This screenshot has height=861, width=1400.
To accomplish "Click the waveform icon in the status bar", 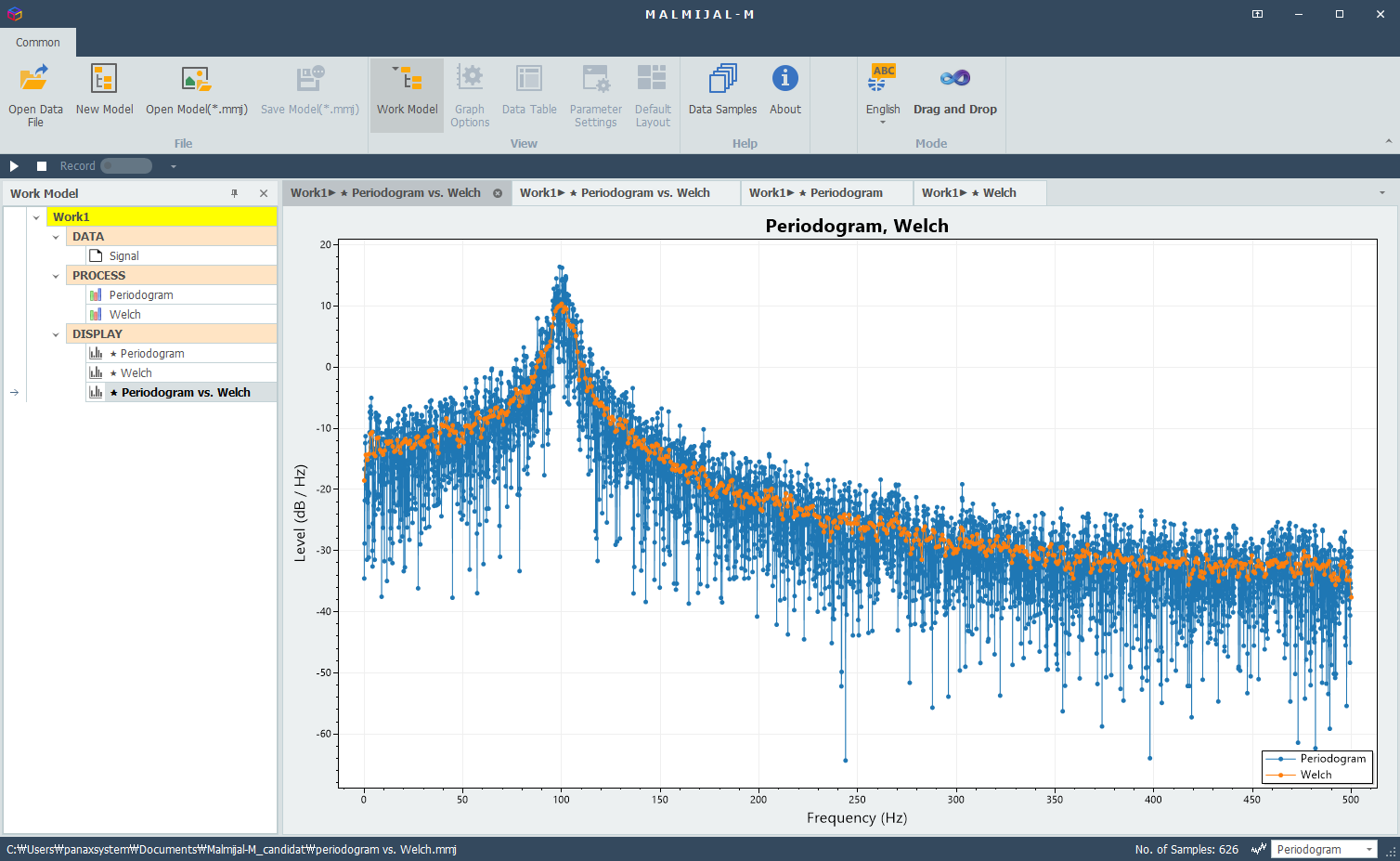I will [1258, 849].
